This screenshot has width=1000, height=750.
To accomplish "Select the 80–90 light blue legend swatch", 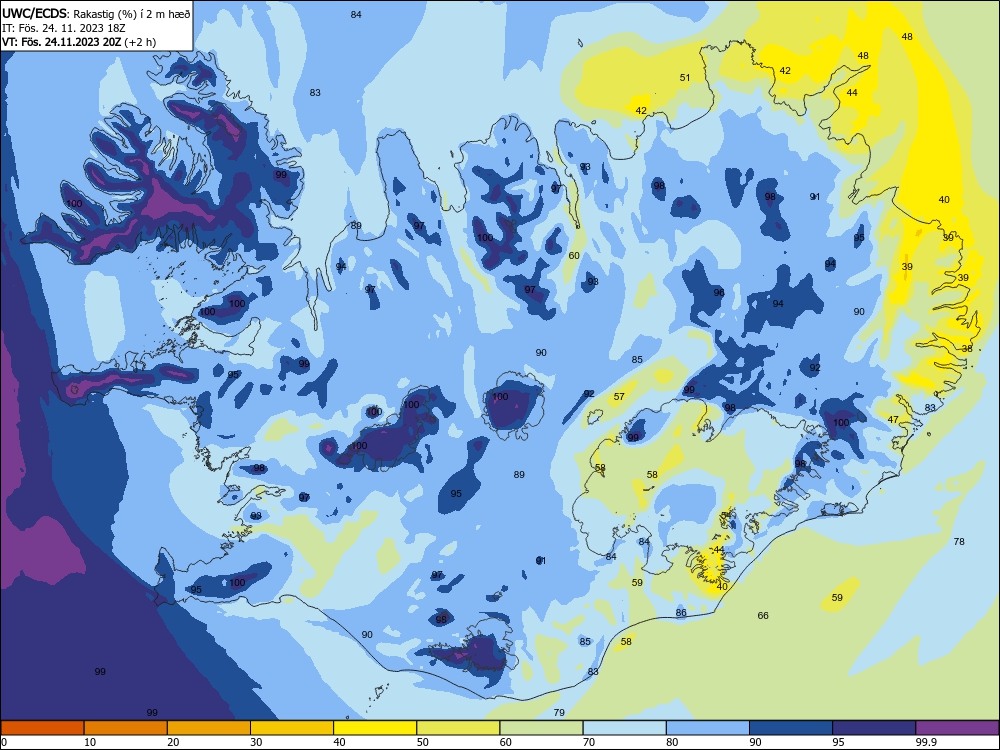I will click(708, 728).
